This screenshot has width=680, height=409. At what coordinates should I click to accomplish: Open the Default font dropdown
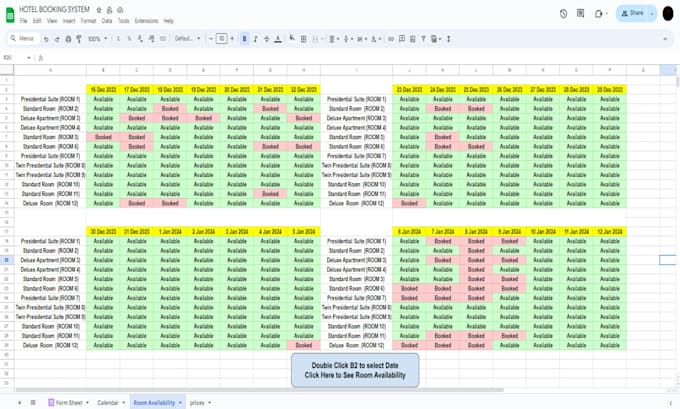coord(187,39)
